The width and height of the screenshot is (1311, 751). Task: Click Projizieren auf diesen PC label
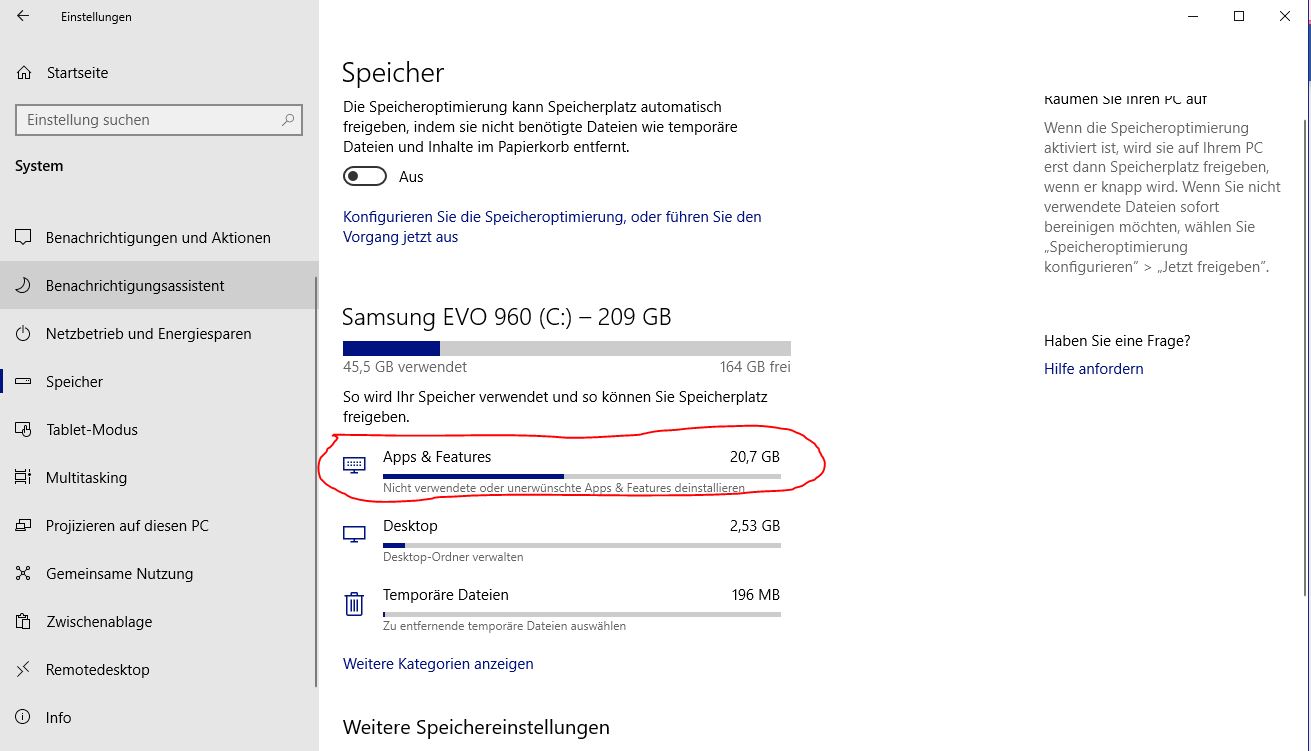point(127,526)
